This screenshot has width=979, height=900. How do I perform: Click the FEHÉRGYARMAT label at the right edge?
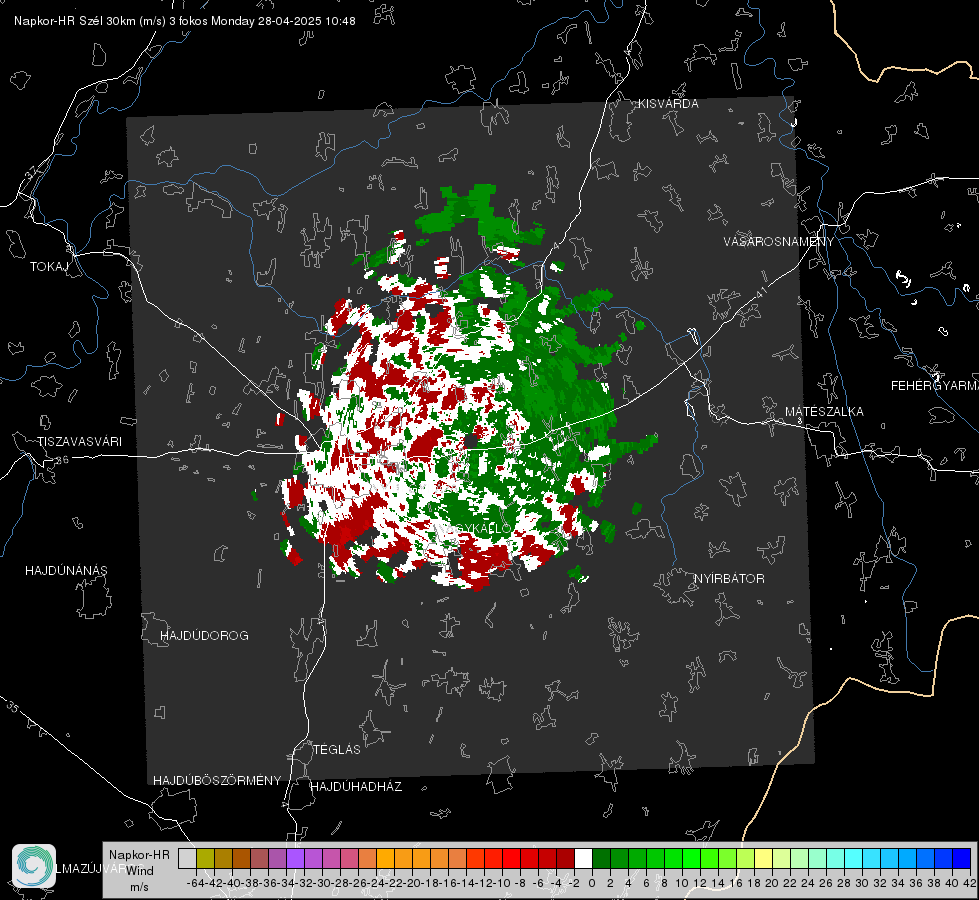coord(935,385)
